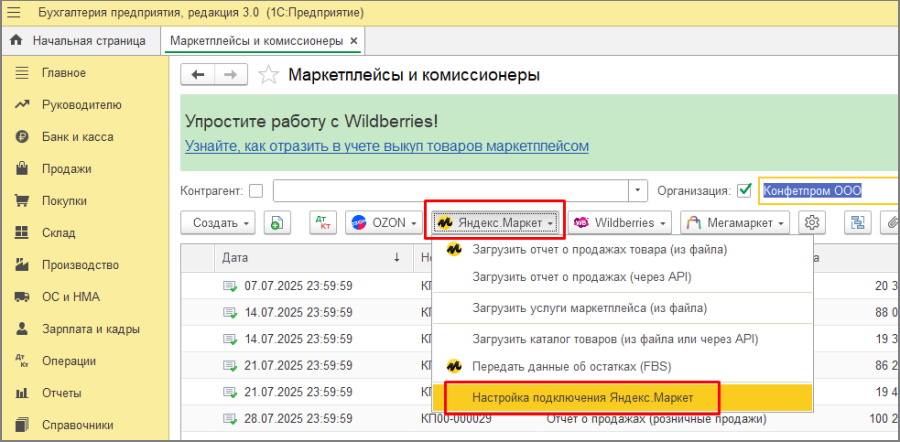
Task: Choose Загрузить отчет о продажах (через API)
Action: pos(622,277)
